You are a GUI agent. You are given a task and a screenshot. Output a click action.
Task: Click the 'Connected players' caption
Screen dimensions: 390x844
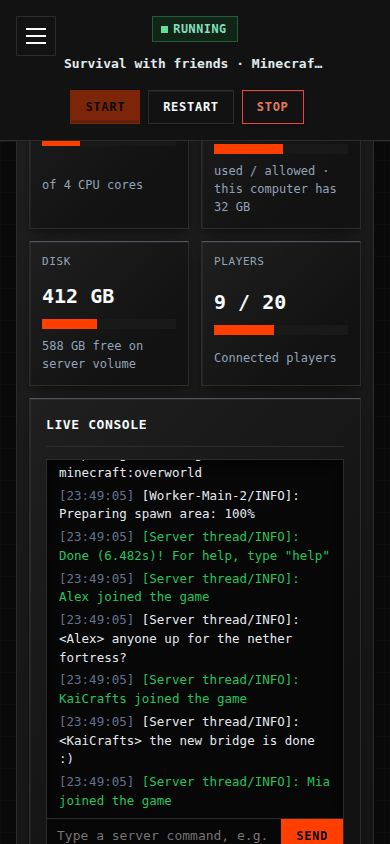click(x=275, y=358)
